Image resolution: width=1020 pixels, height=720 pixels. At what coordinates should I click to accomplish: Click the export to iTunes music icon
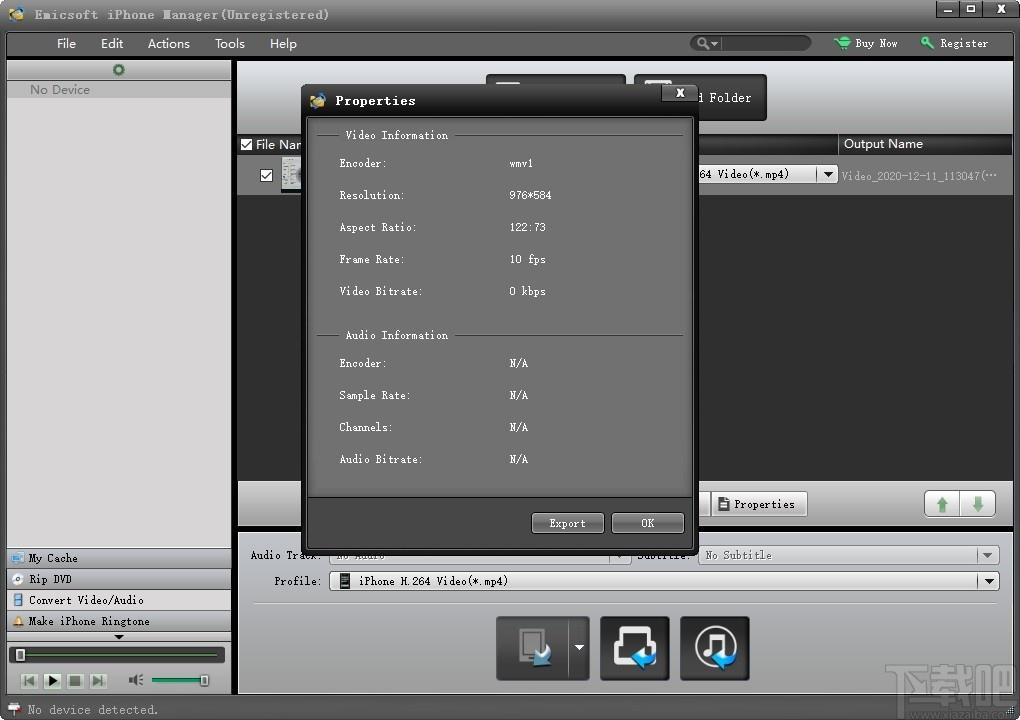714,648
